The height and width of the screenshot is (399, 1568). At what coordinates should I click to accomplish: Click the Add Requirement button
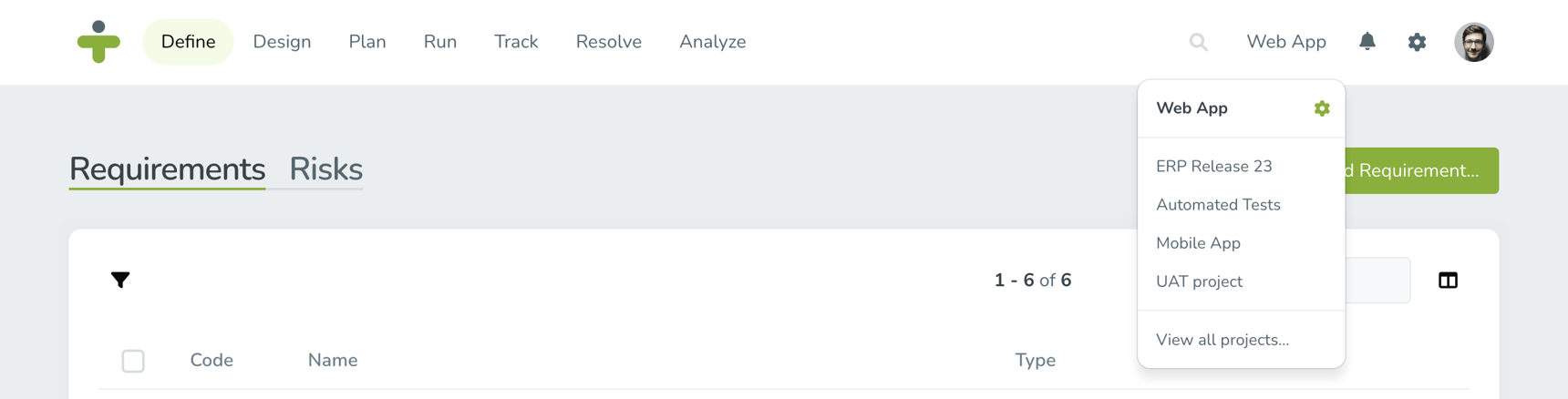[1421, 170]
